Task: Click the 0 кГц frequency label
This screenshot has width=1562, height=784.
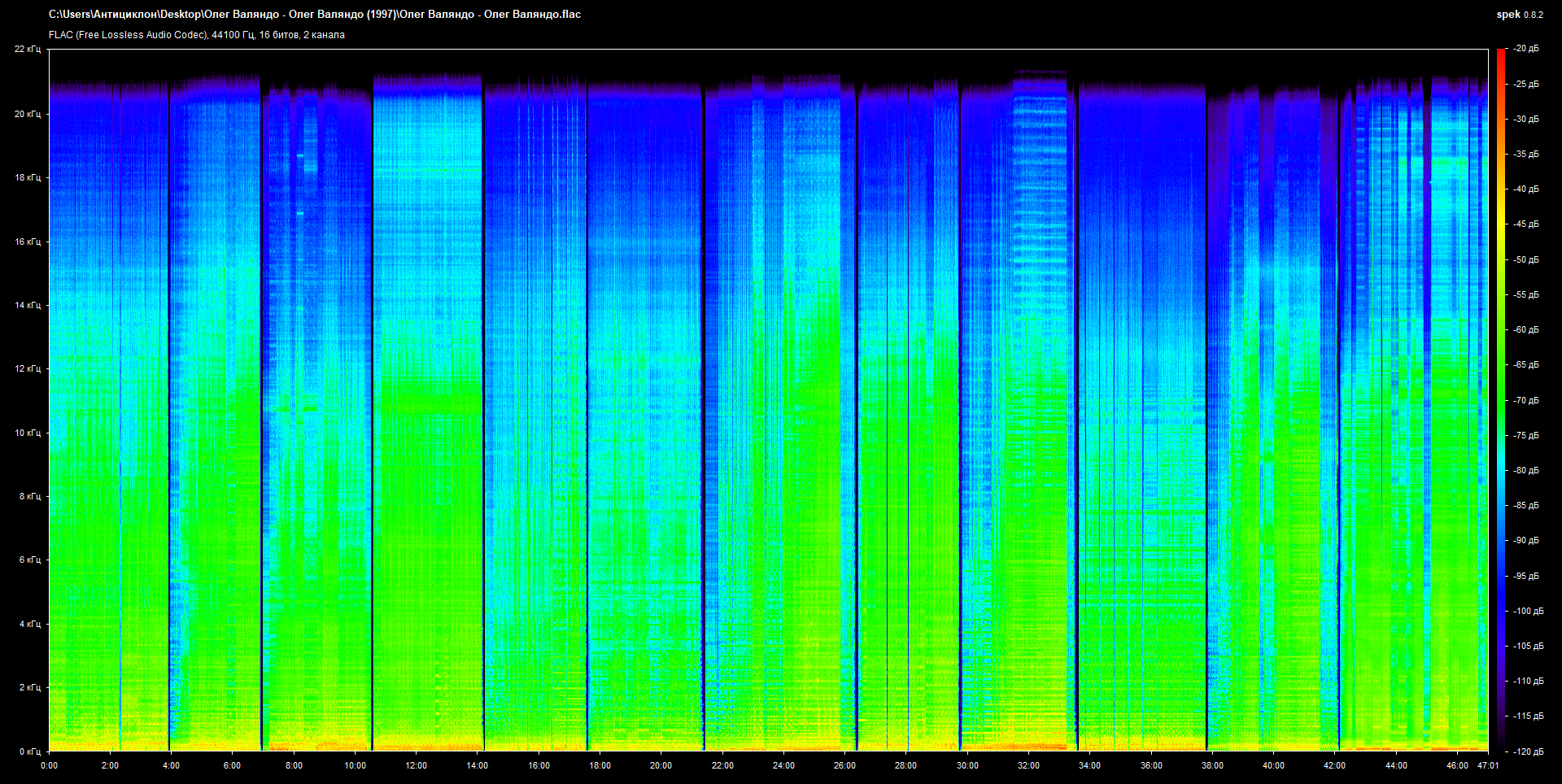Action: point(29,751)
